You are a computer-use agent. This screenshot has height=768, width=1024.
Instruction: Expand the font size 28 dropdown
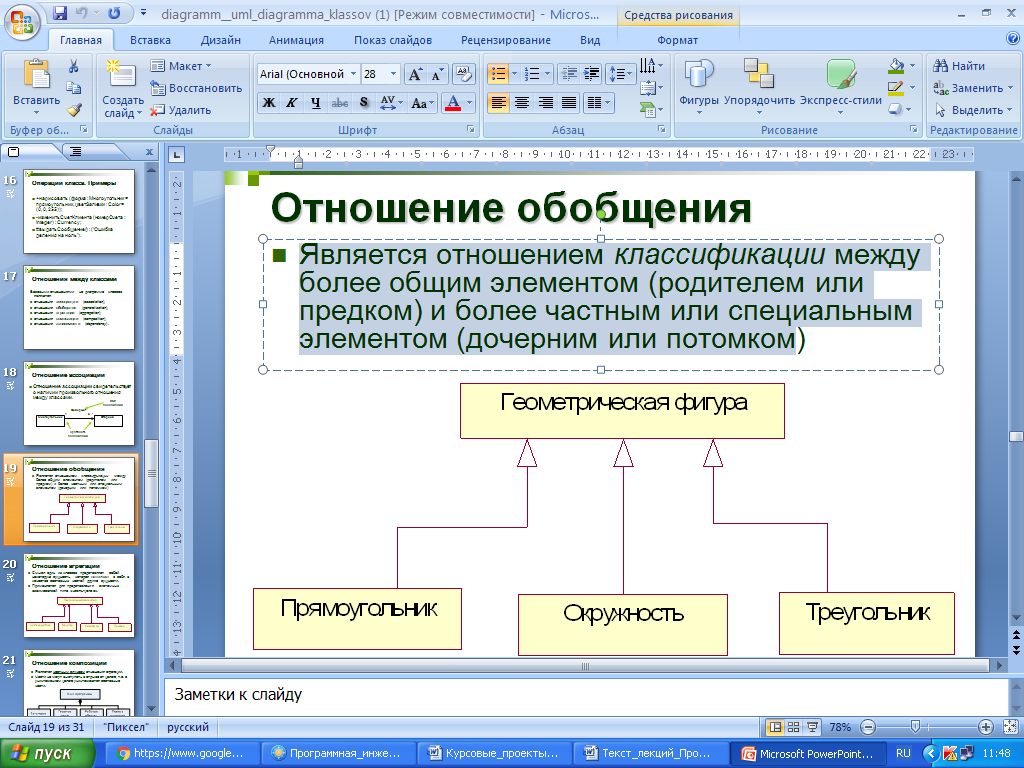click(x=393, y=74)
